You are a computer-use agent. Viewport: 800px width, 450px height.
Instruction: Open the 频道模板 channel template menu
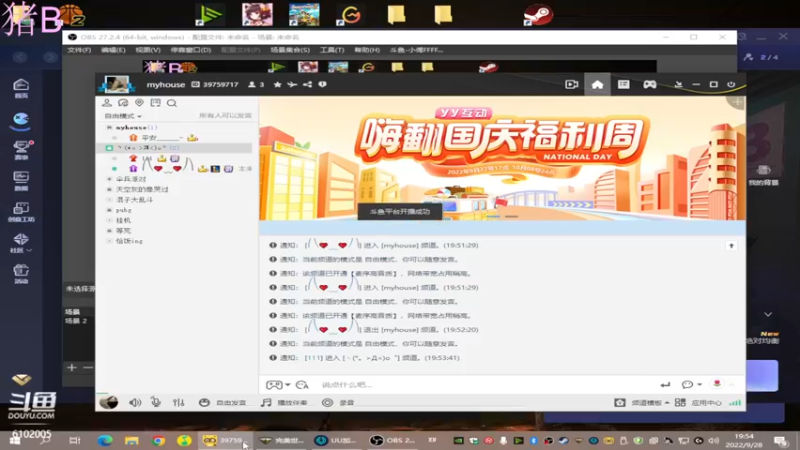[x=642, y=403]
